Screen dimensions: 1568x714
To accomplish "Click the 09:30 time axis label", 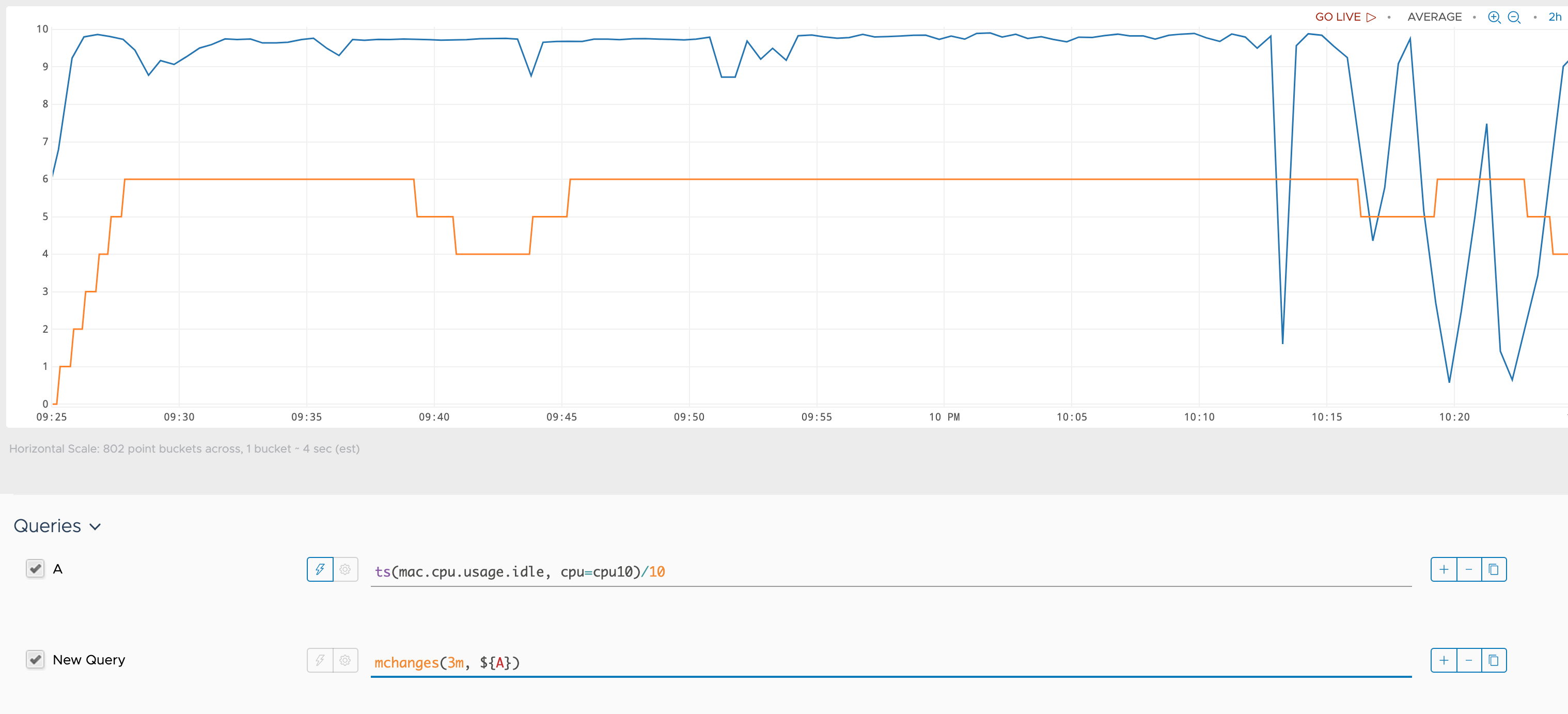I will click(x=179, y=417).
